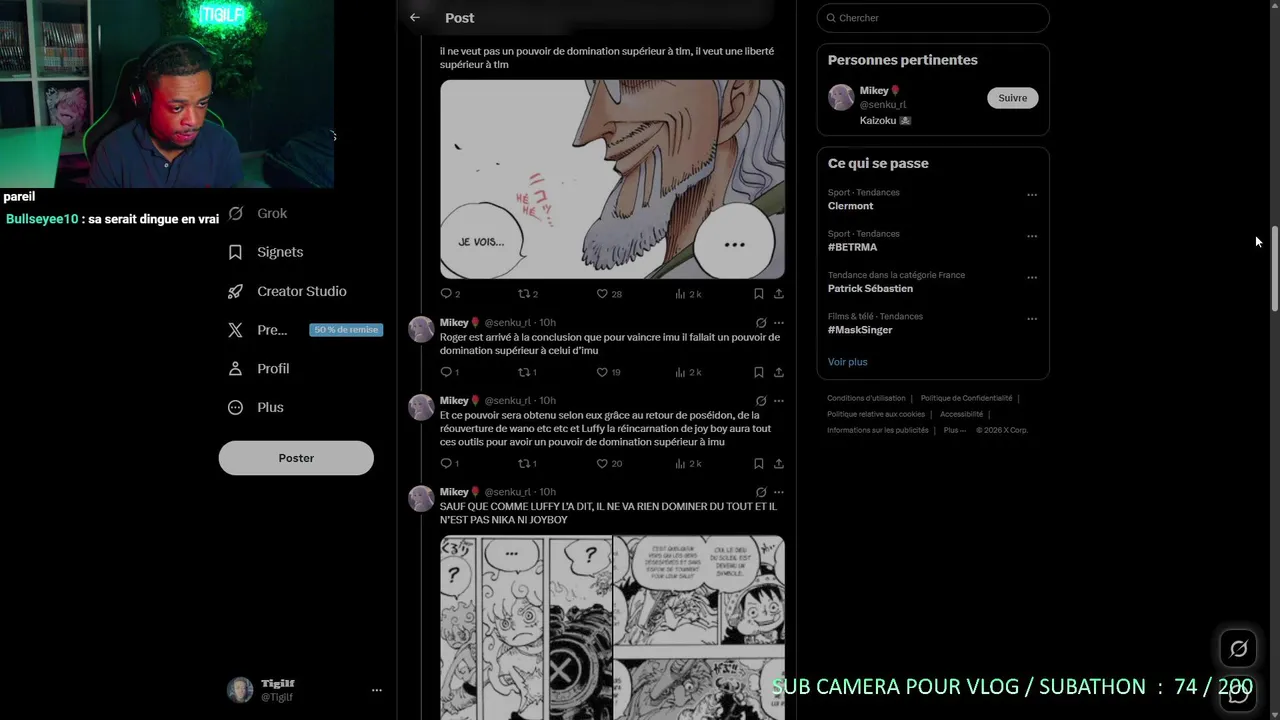Open more options on 'SAUF QUE COMME LUFFY' post
Viewport: 1280px width, 720px height.
pos(779,492)
